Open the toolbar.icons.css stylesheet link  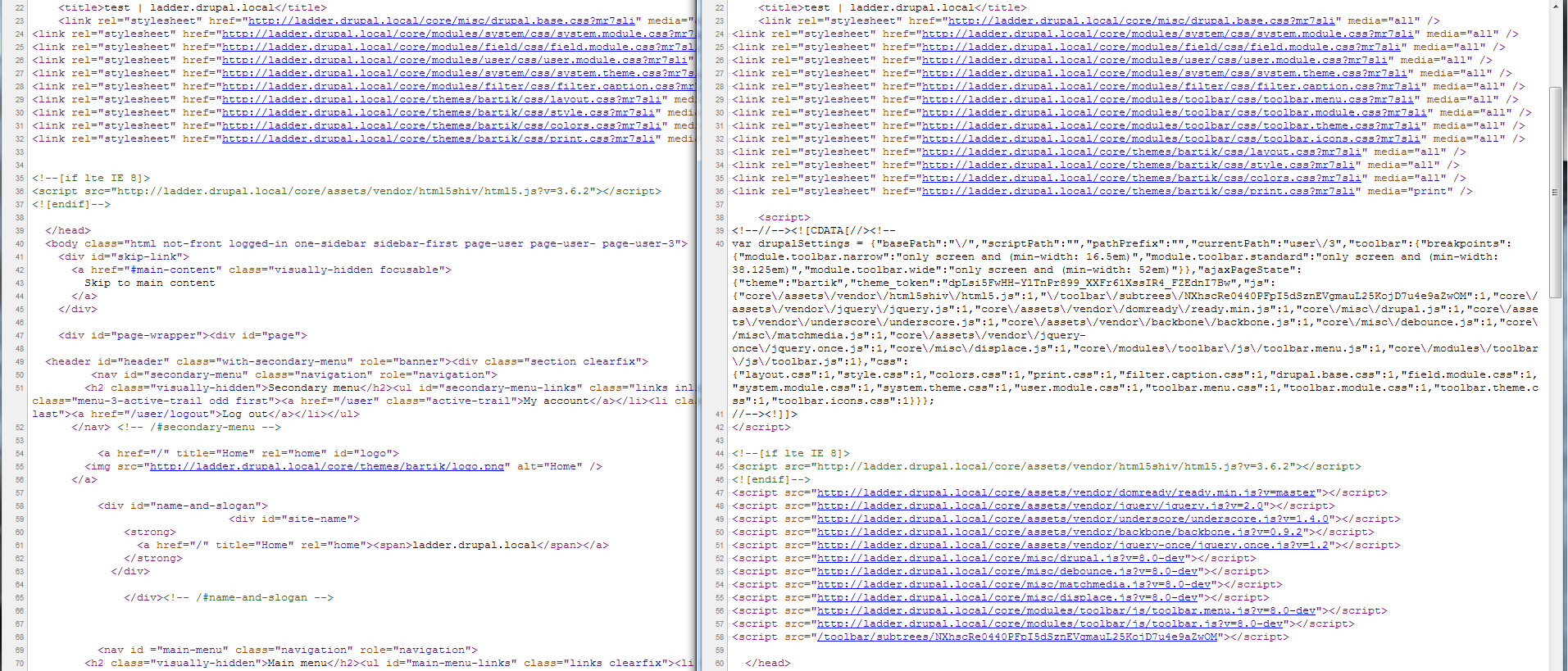(1171, 138)
